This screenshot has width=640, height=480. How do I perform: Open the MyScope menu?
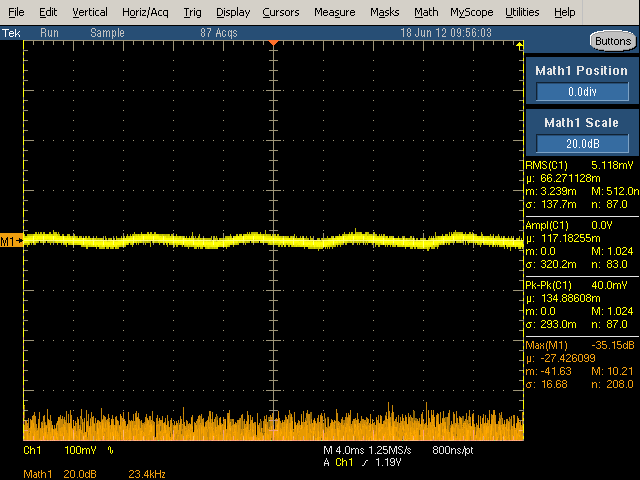(x=471, y=12)
